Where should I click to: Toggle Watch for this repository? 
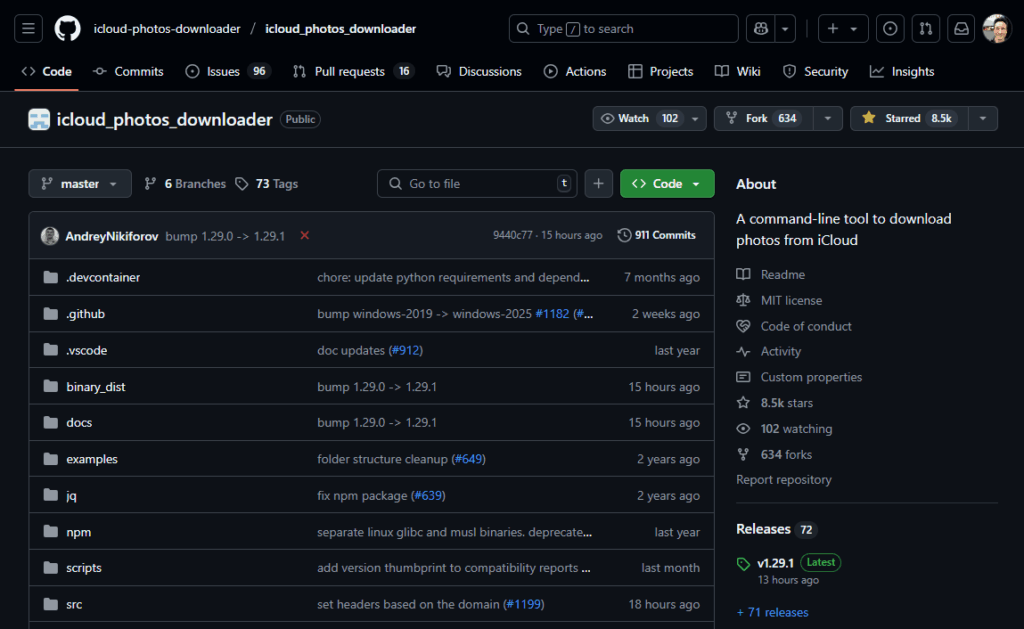point(638,118)
